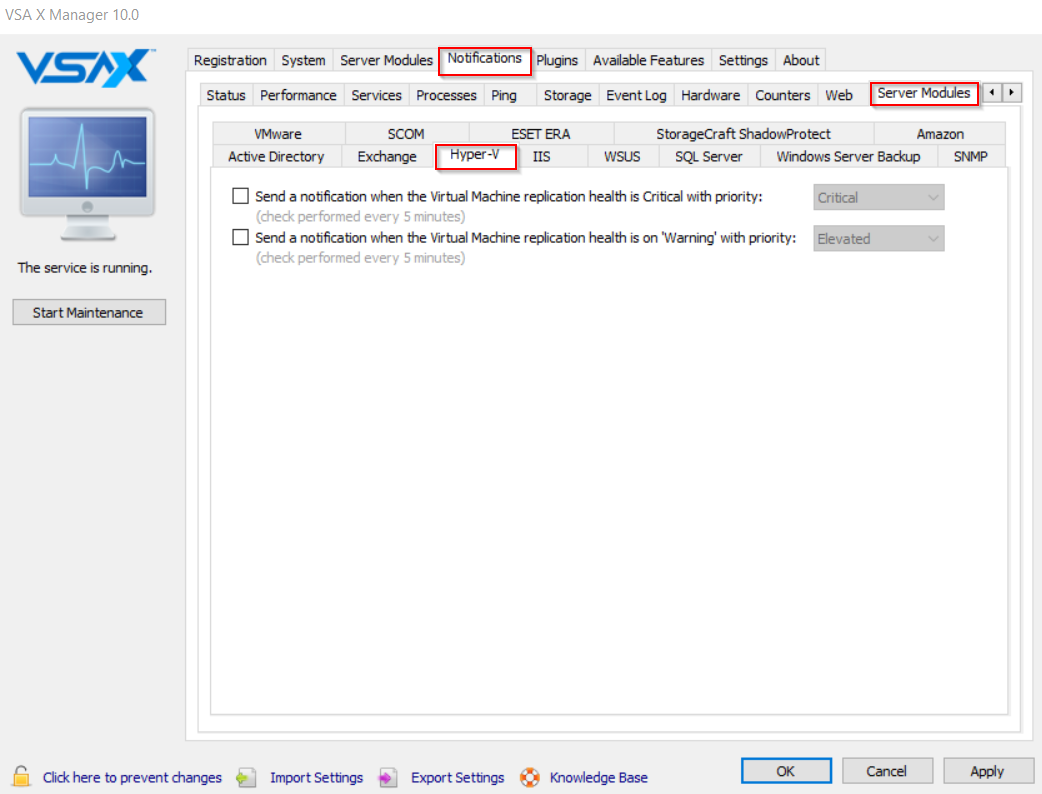Enable 'Warning' replication health notification checkbox

(x=241, y=237)
